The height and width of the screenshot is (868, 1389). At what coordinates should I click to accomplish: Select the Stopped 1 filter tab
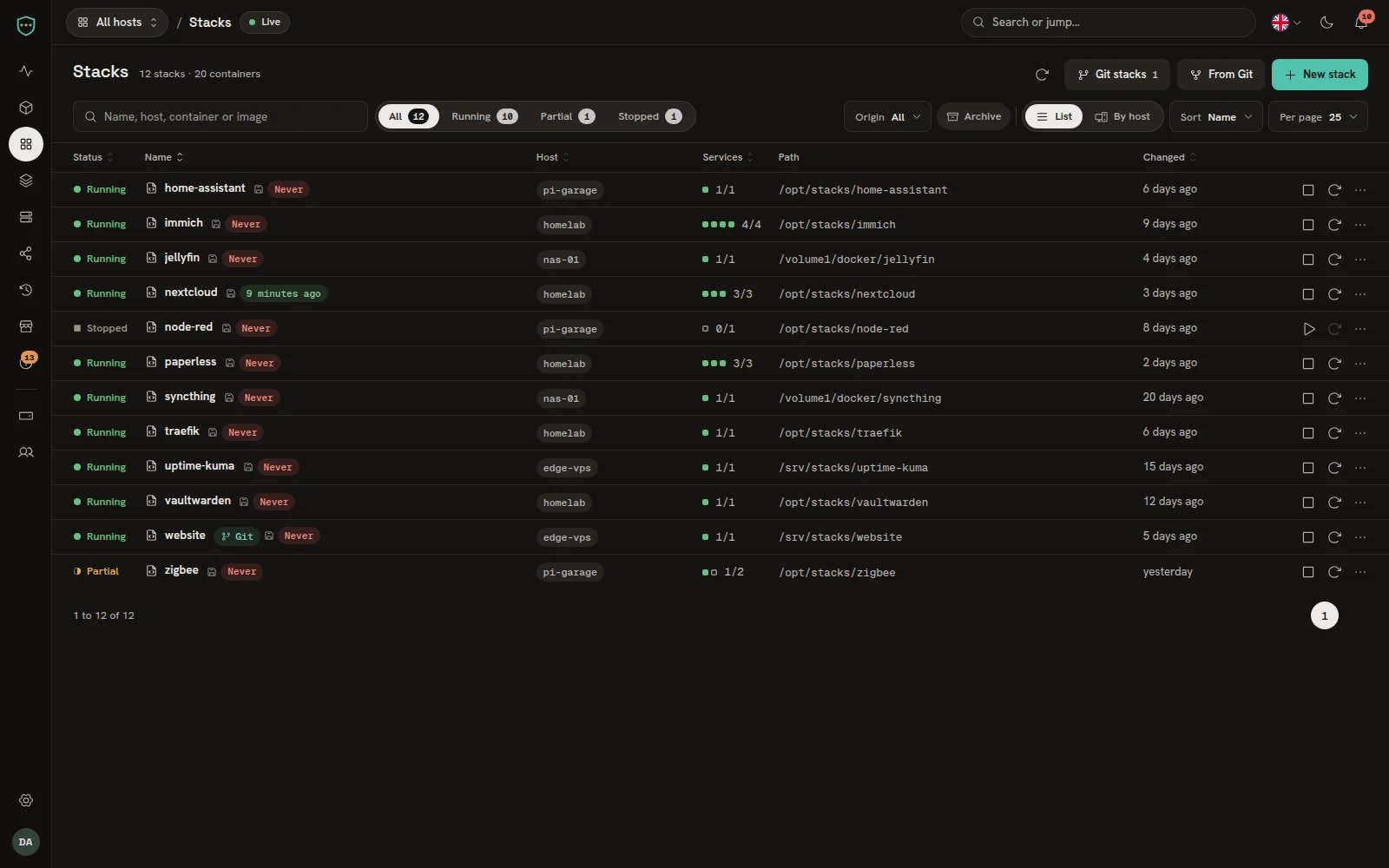click(650, 116)
